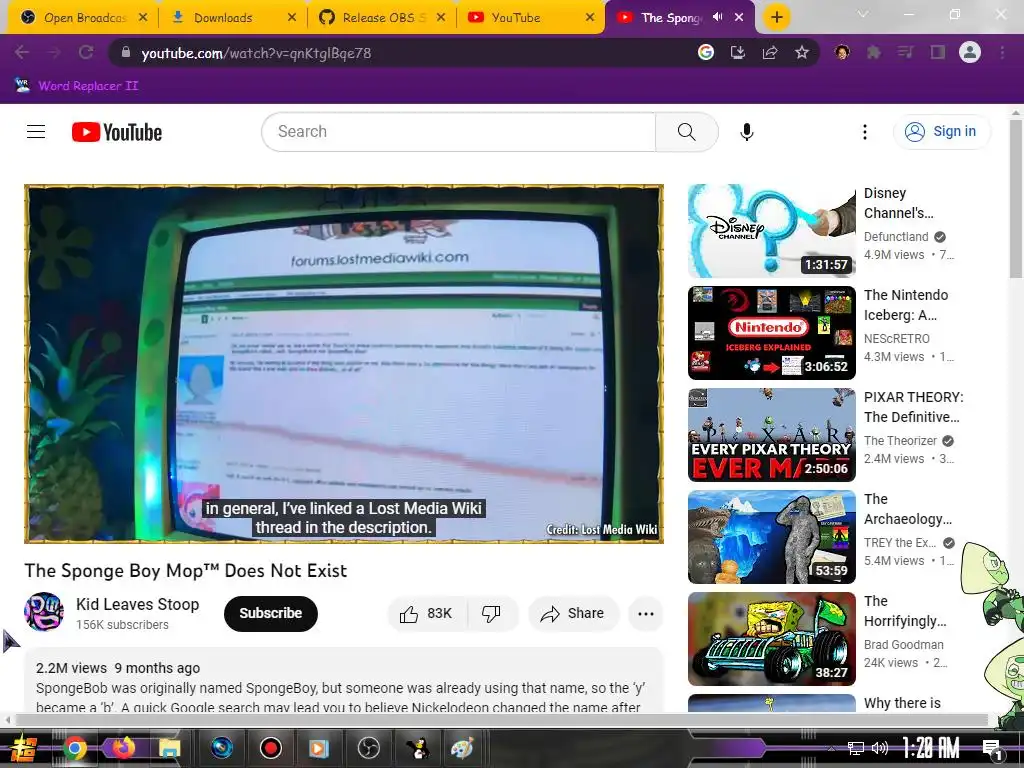Open the notifications icon in the tray
This screenshot has width=1024, height=768.
pos(993,748)
